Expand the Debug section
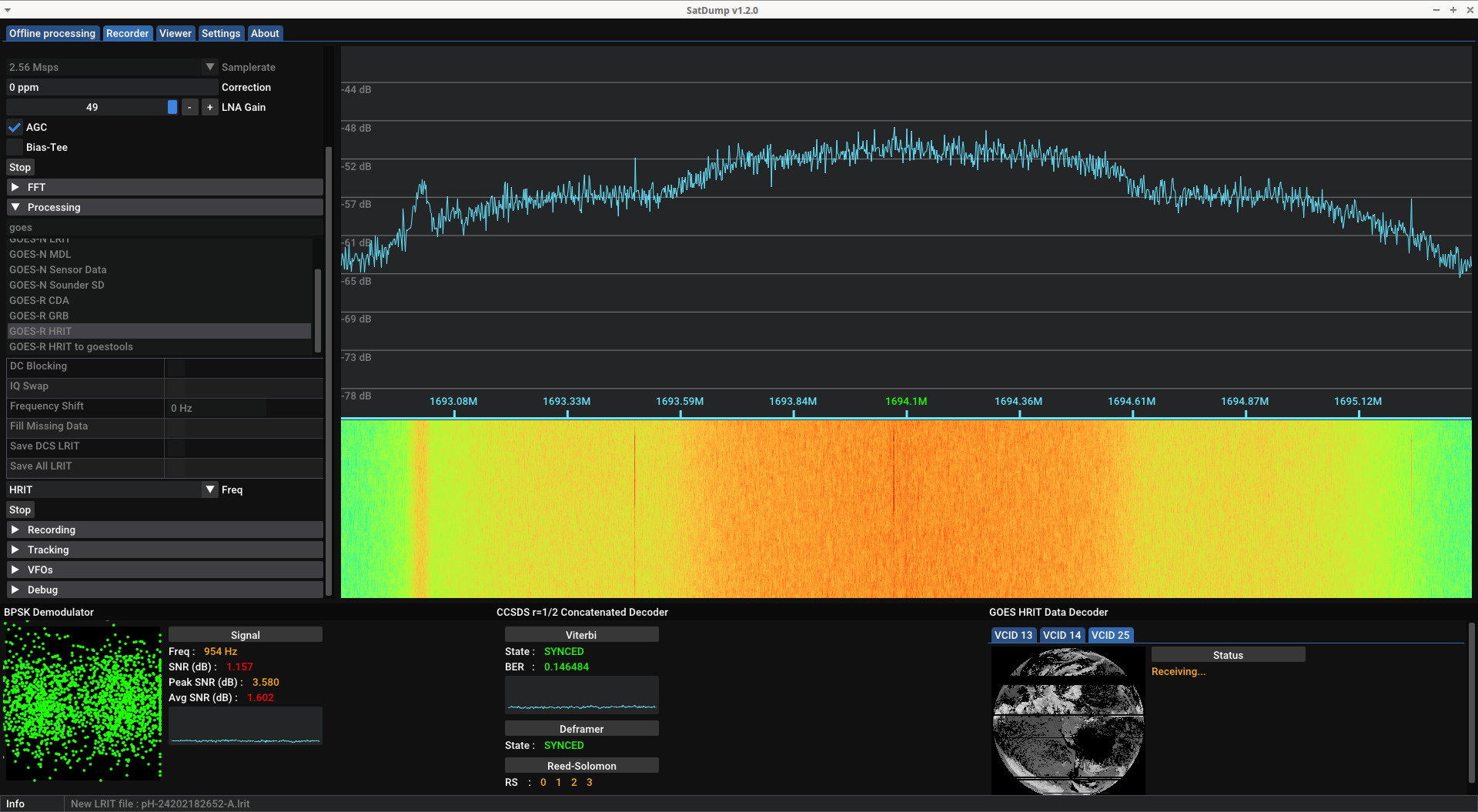Screen dimensions: 1478x812 point(165,590)
